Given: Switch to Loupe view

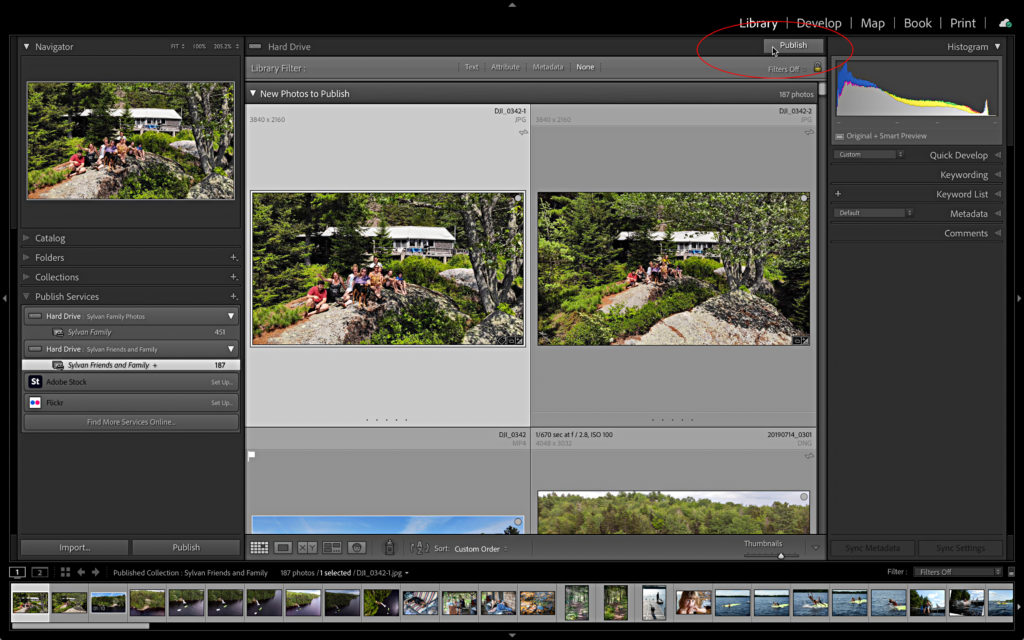Looking at the screenshot, I should pos(281,547).
